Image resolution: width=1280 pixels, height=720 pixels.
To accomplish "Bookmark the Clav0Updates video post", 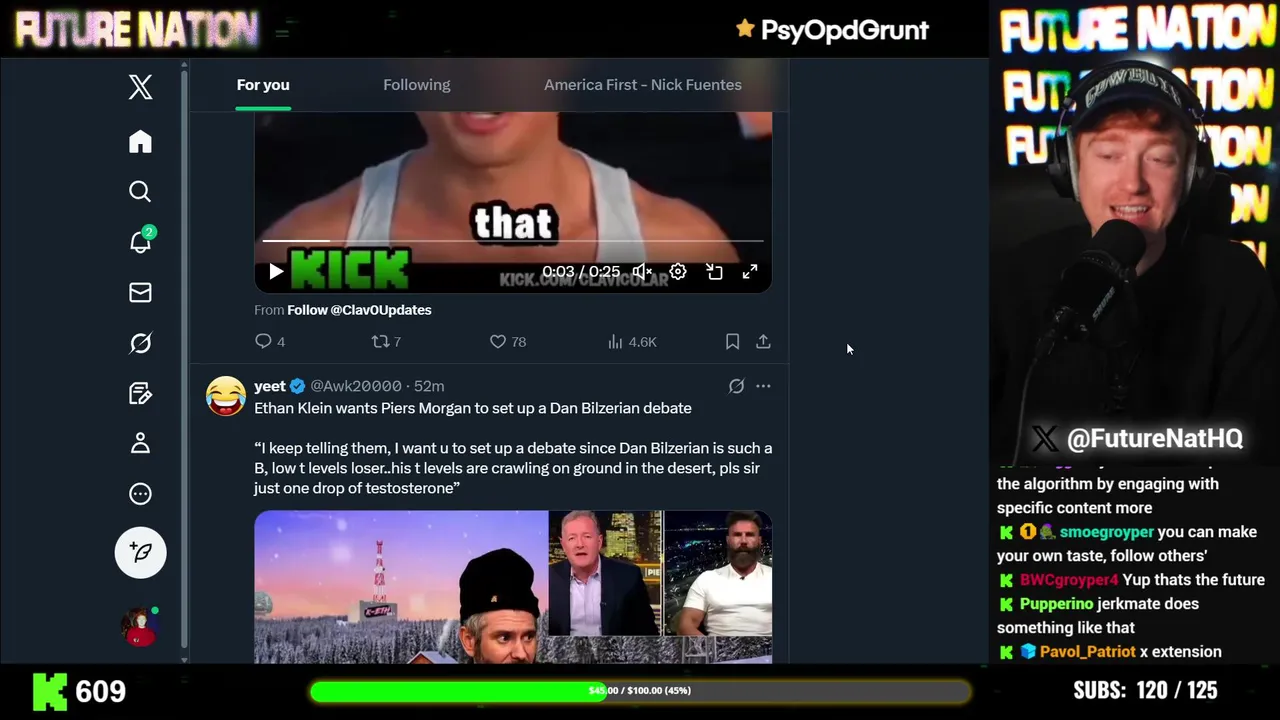I will point(732,342).
